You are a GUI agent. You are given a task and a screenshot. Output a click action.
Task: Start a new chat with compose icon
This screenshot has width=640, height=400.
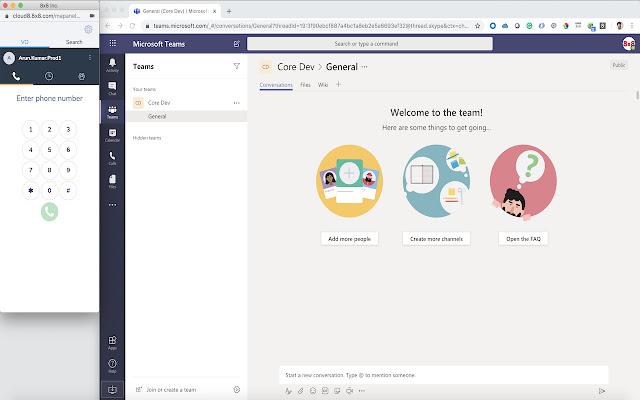click(237, 44)
